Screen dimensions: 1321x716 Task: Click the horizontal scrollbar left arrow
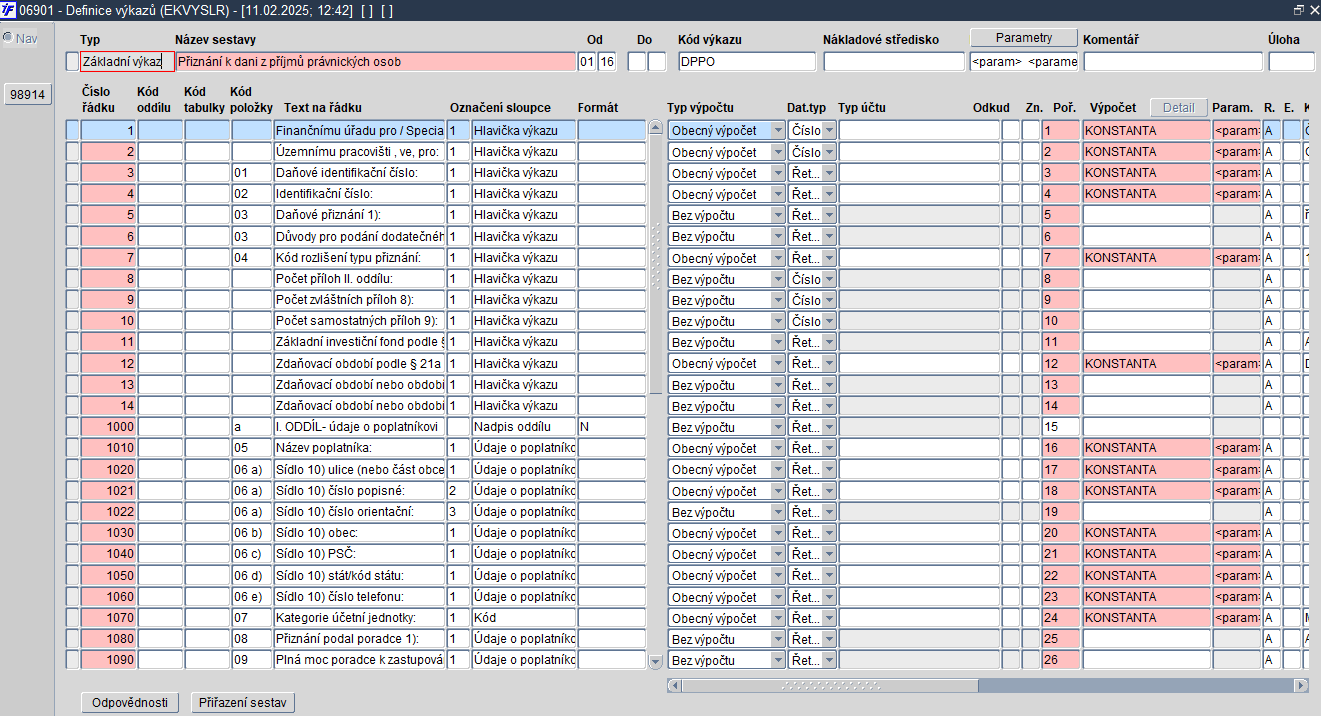coord(674,686)
